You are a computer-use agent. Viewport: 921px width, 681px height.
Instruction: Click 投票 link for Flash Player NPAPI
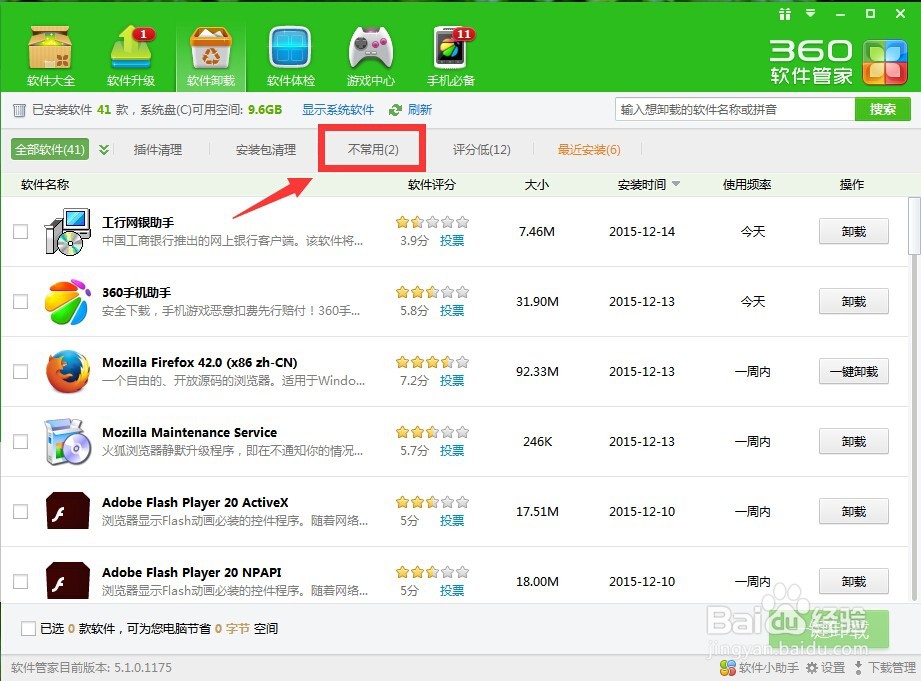452,591
